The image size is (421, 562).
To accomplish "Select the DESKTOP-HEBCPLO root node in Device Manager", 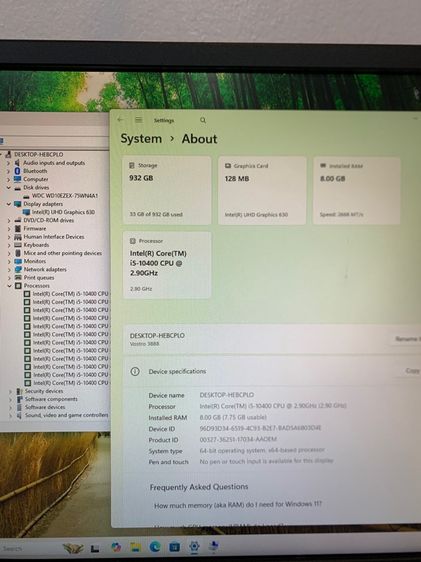I will 39,154.
